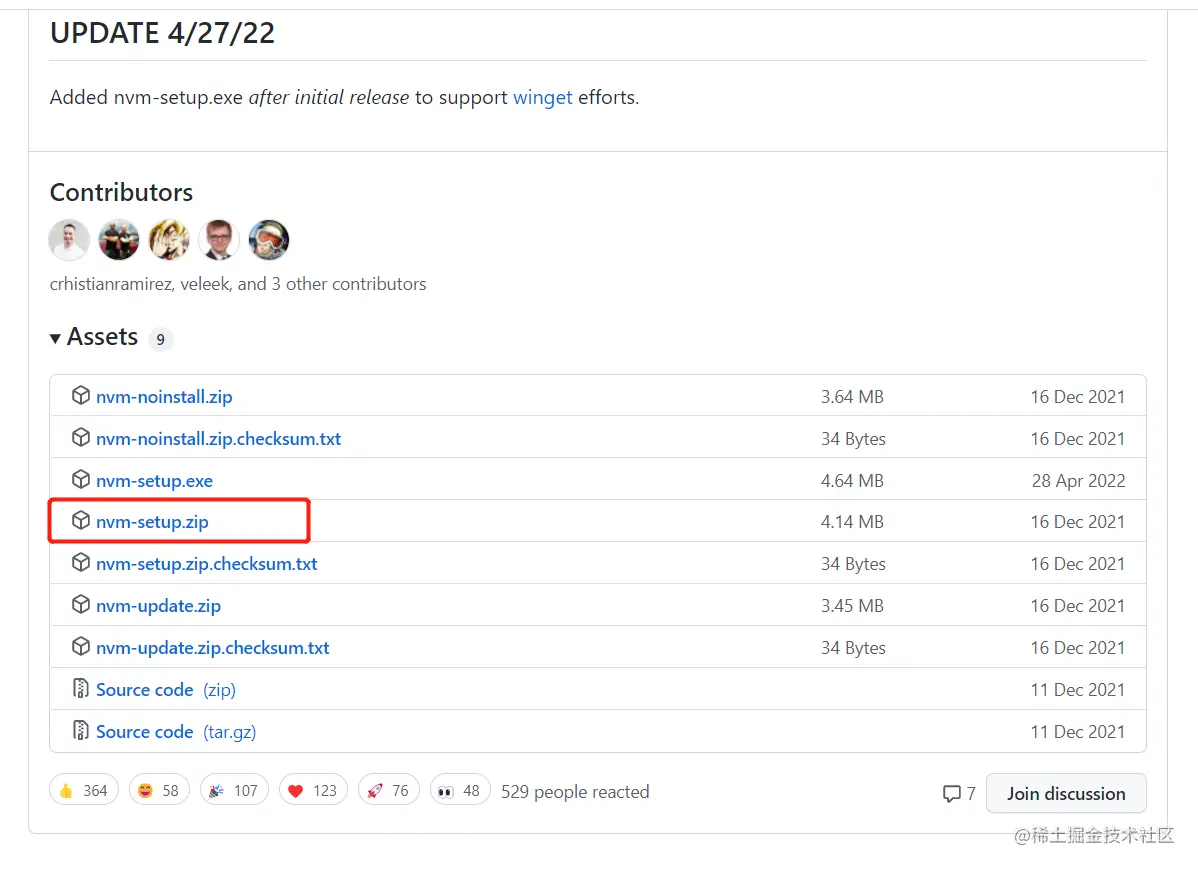Click the Assets count badge showing 9
The image size is (1198, 869).
160,339
